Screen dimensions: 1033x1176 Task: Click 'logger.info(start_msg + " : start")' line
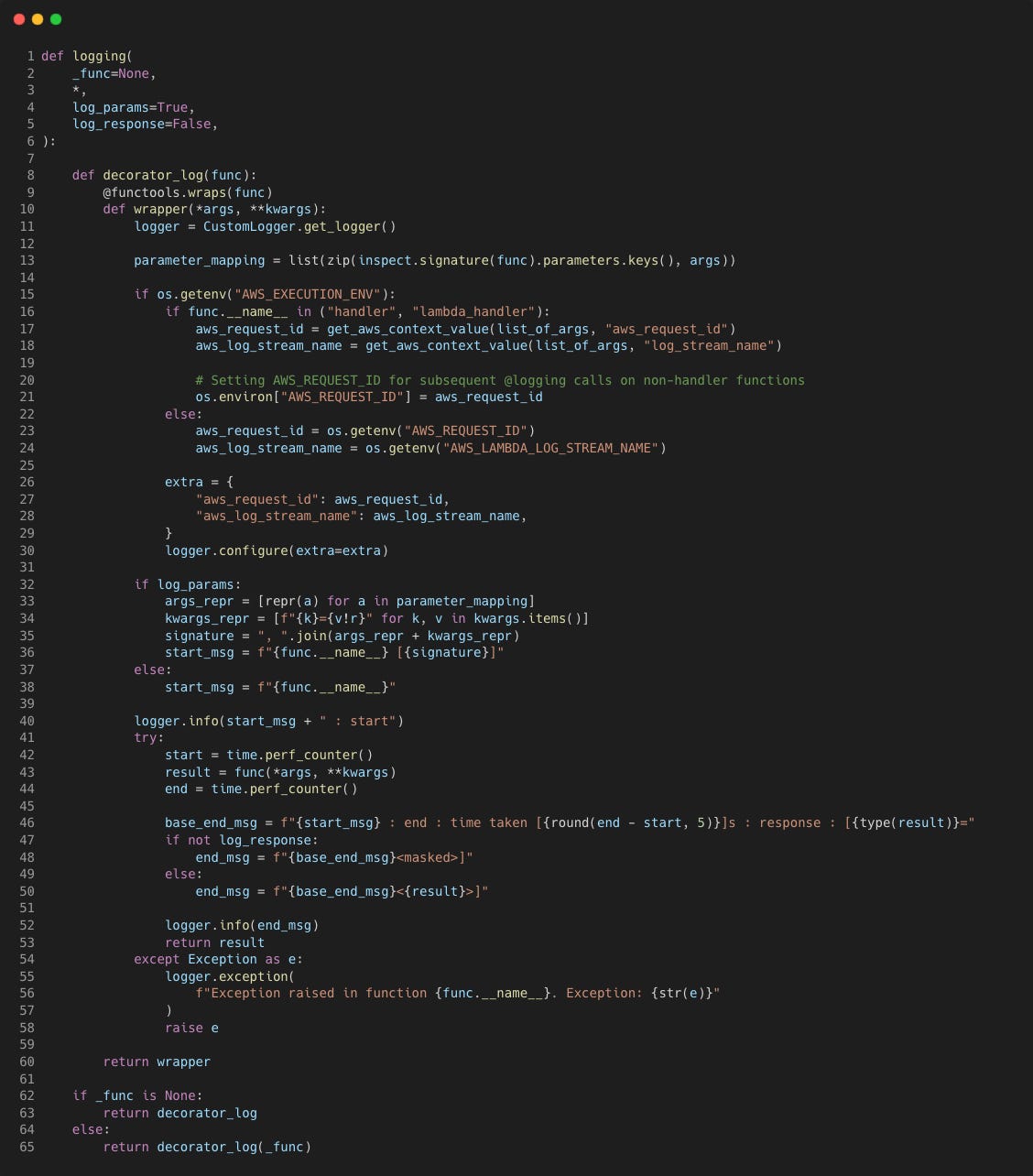[x=268, y=721]
